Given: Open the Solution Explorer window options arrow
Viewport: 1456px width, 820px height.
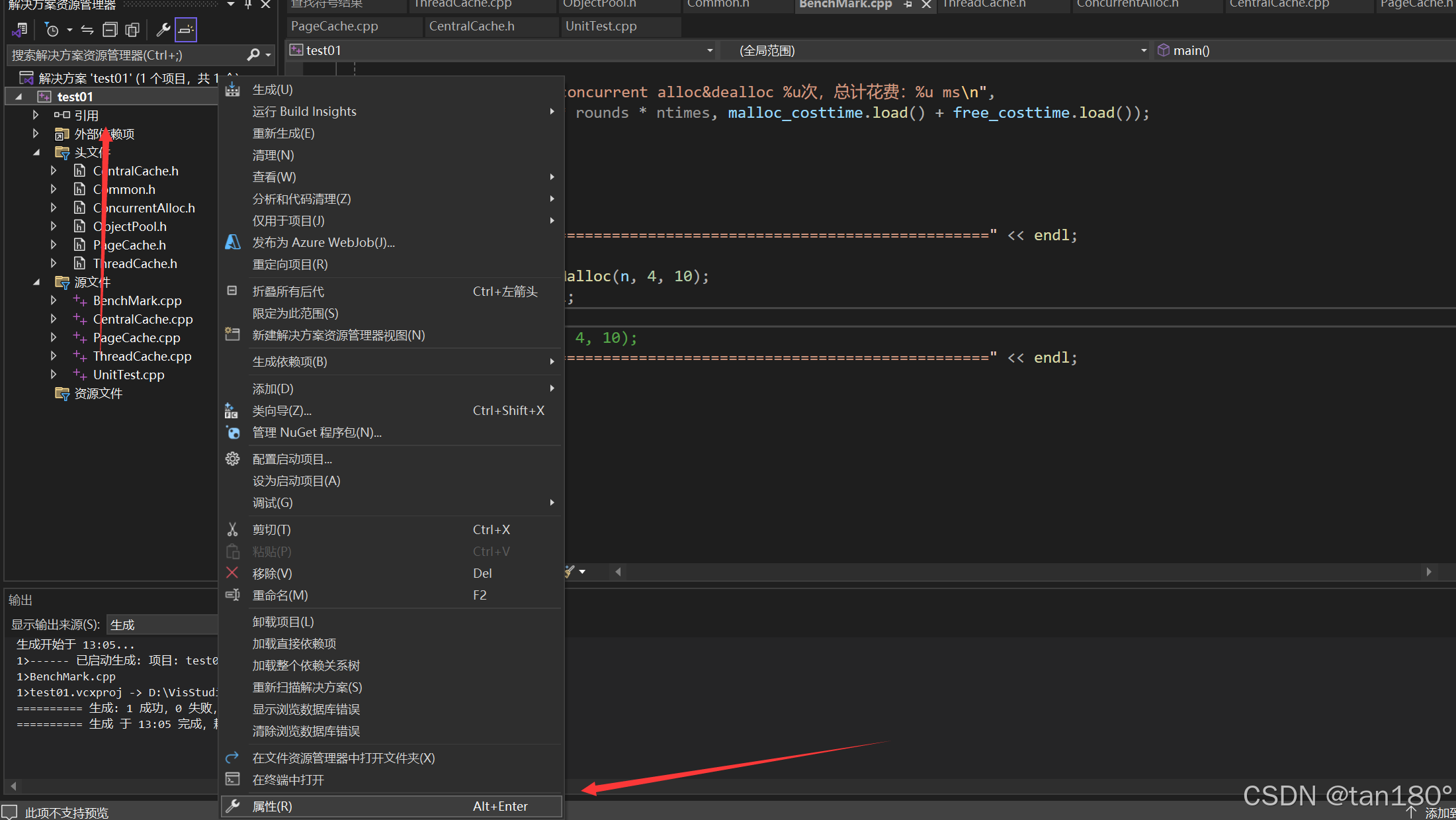Looking at the screenshot, I should click(230, 5).
